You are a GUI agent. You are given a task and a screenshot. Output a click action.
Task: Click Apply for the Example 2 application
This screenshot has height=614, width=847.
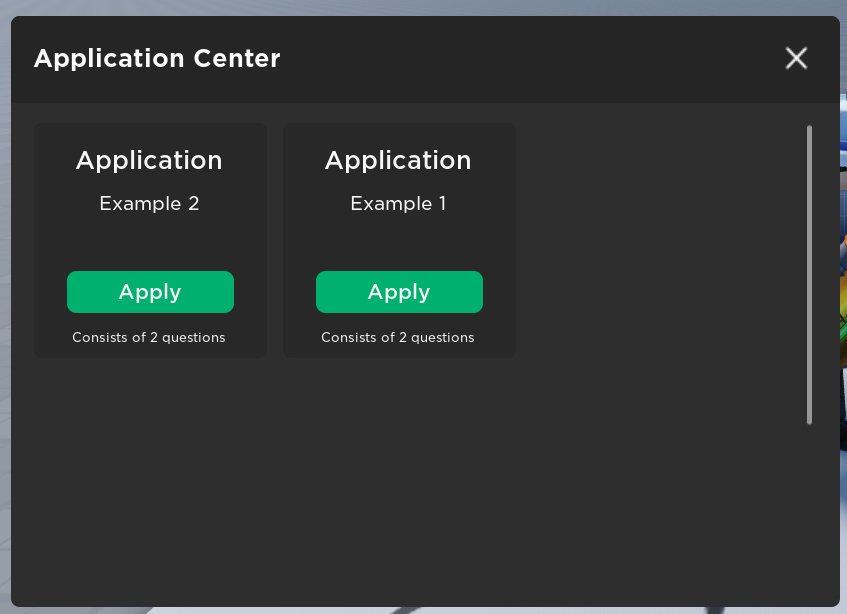150,292
